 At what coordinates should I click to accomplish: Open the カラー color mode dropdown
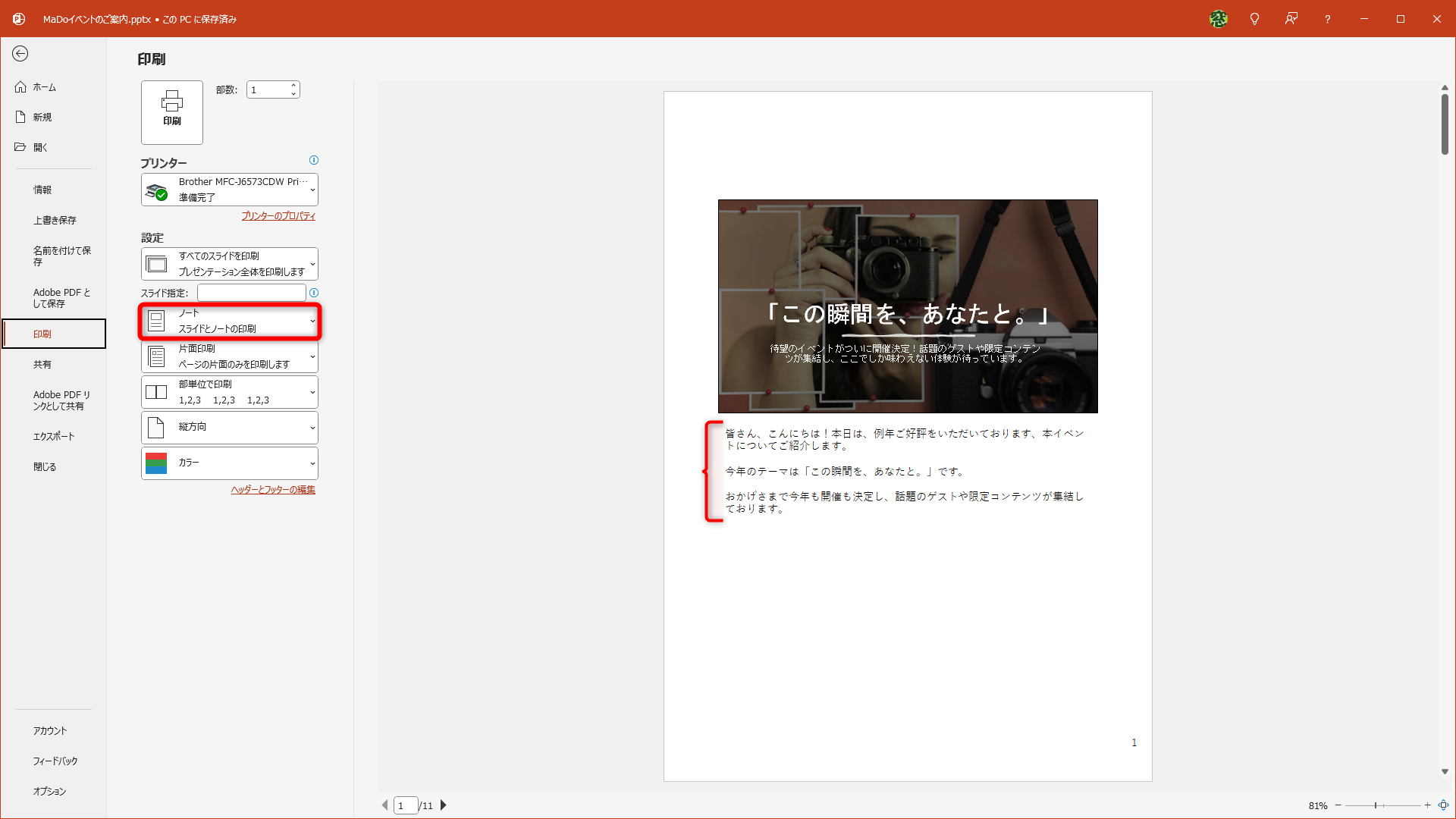point(229,463)
